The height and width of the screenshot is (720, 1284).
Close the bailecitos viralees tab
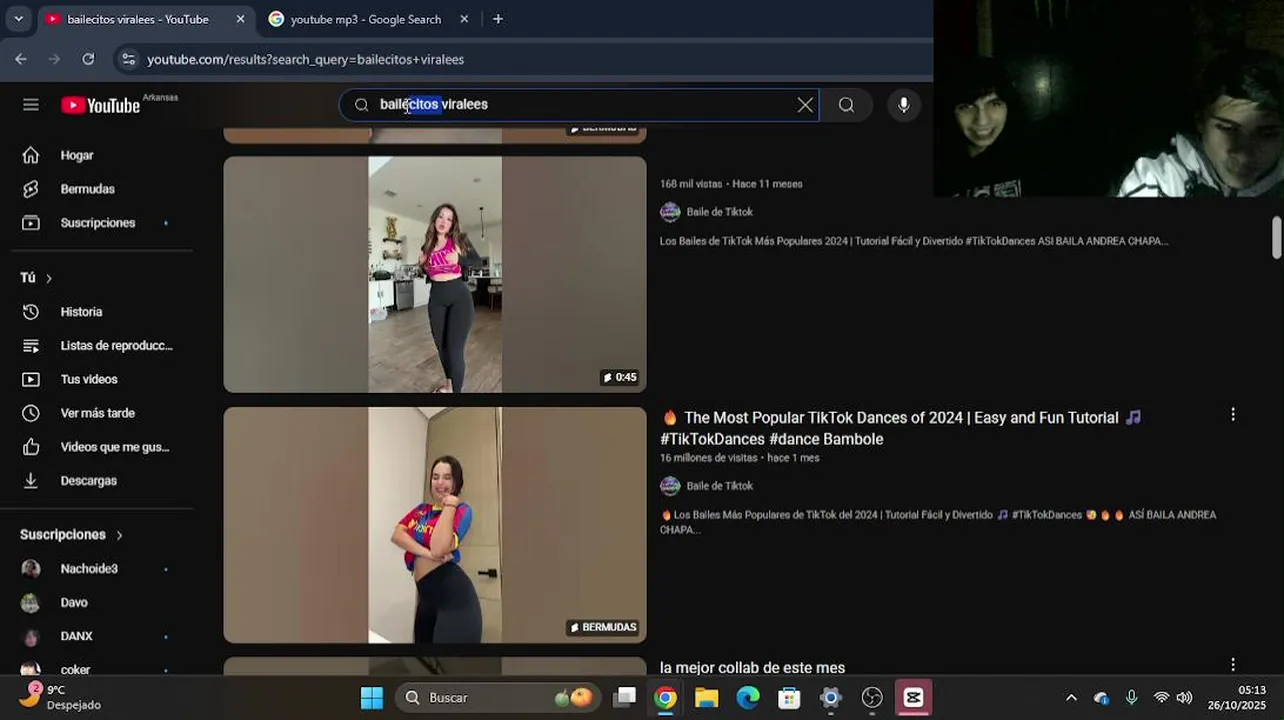(x=240, y=19)
